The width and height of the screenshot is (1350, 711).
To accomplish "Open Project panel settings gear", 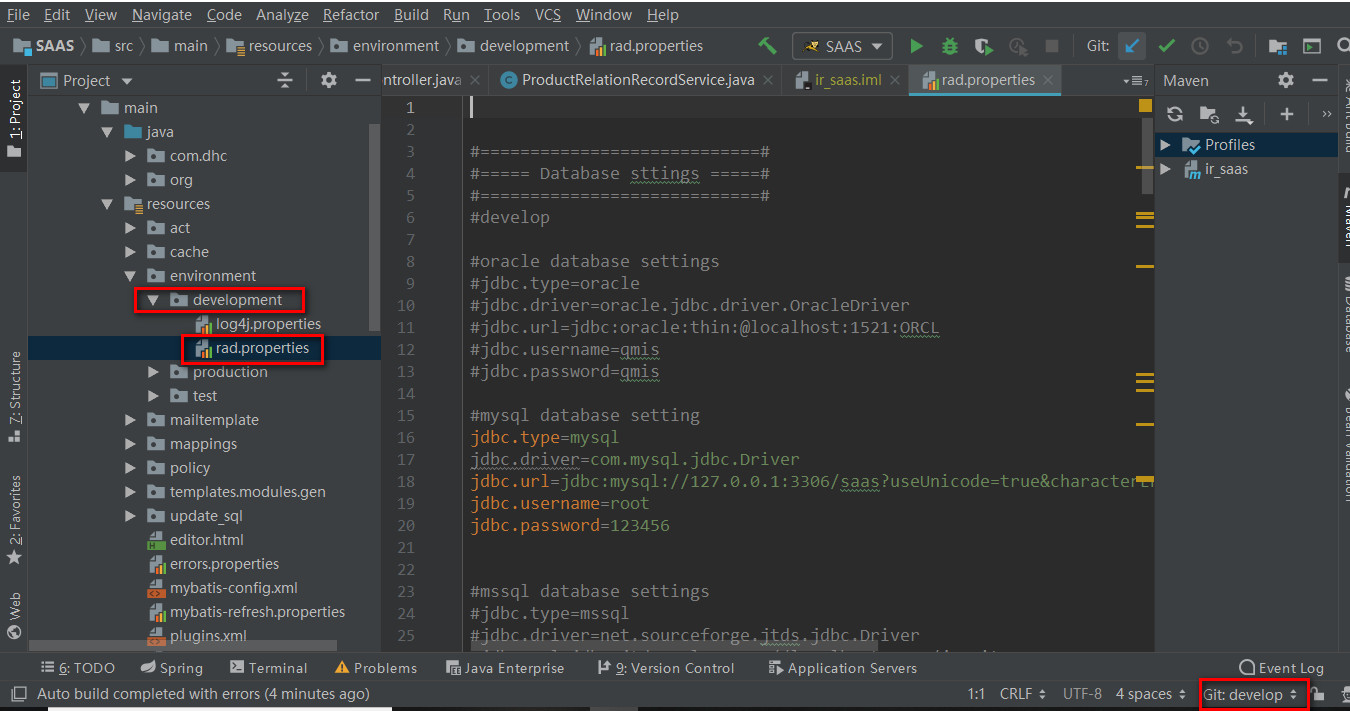I will (x=327, y=80).
